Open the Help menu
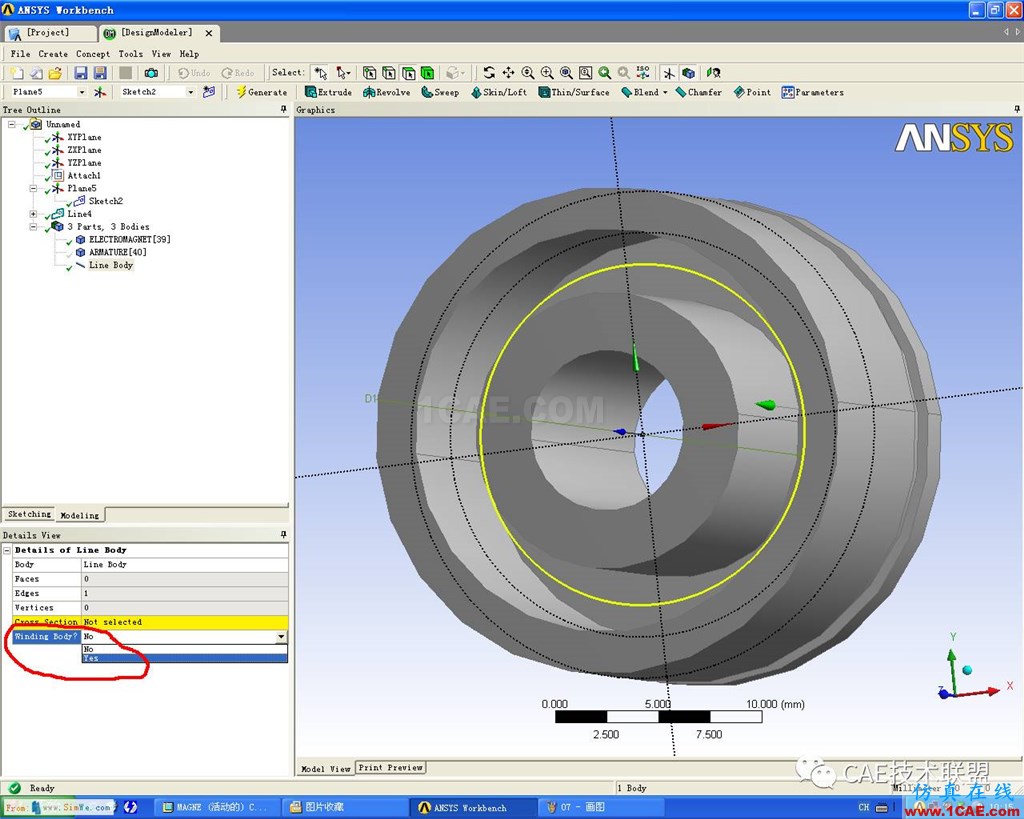Screen dimensions: 1024x819 click(x=189, y=54)
